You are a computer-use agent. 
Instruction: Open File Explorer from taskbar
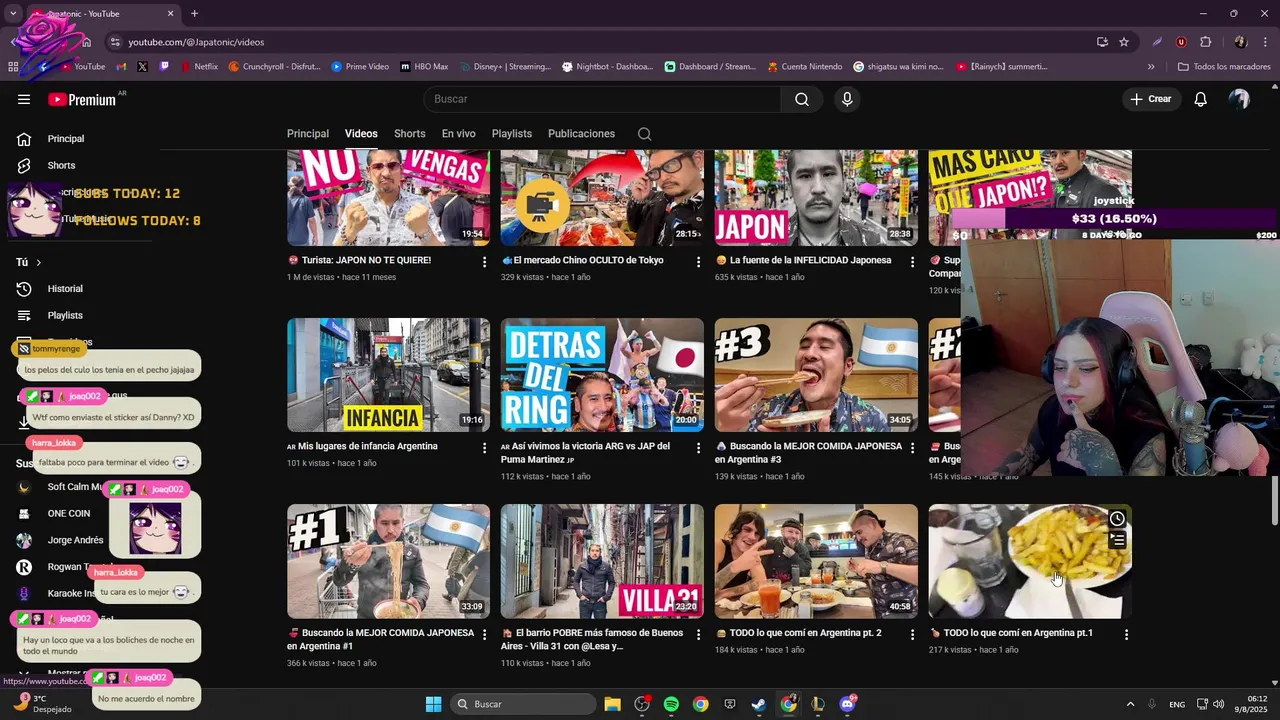[x=612, y=704]
